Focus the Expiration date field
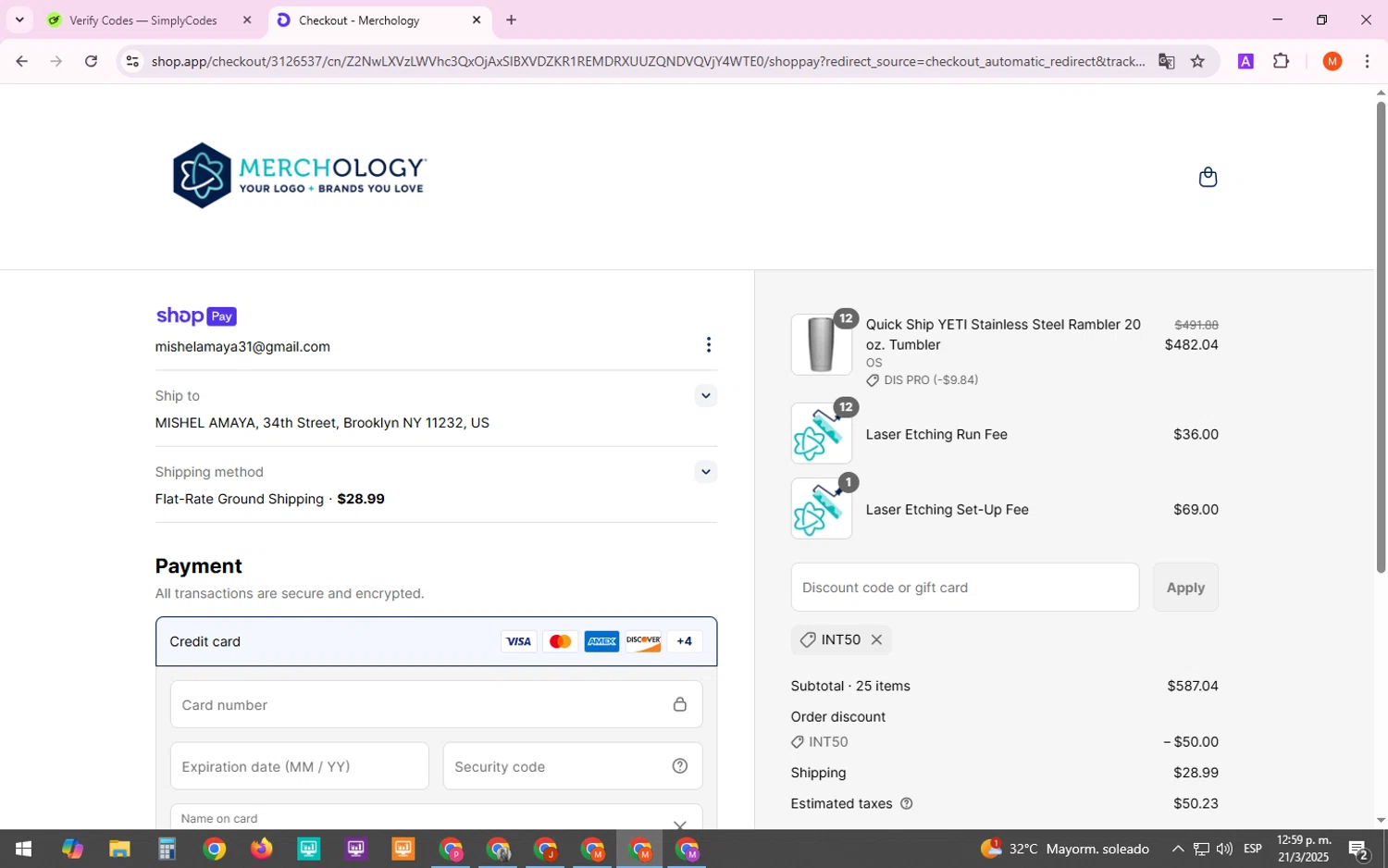This screenshot has height=868, width=1388. [x=299, y=766]
